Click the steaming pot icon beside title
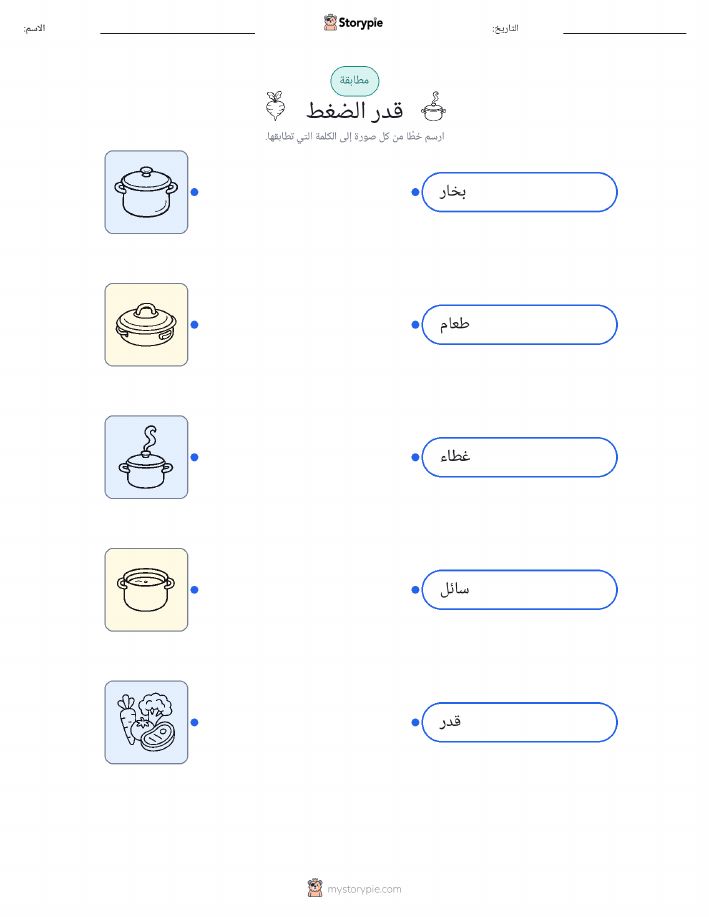This screenshot has width=709, height=917. [x=433, y=106]
